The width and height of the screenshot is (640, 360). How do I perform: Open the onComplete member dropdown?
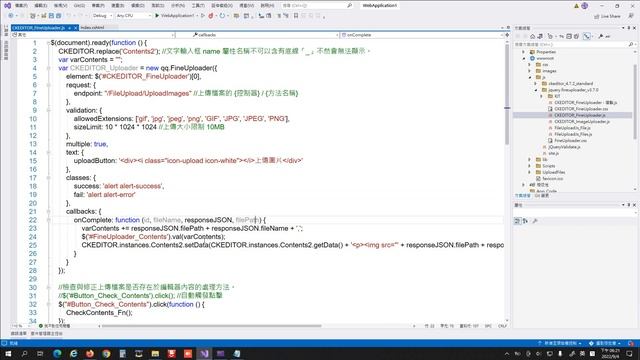coord(423,35)
